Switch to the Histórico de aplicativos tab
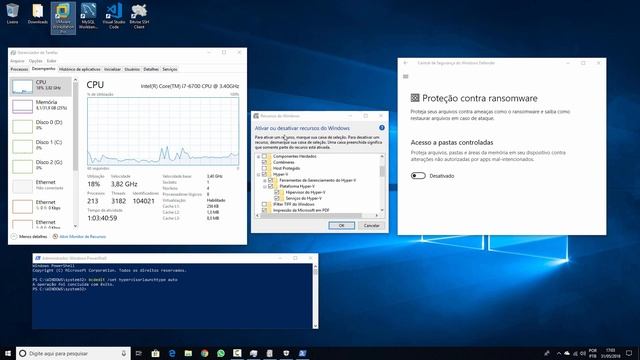 click(x=80, y=69)
